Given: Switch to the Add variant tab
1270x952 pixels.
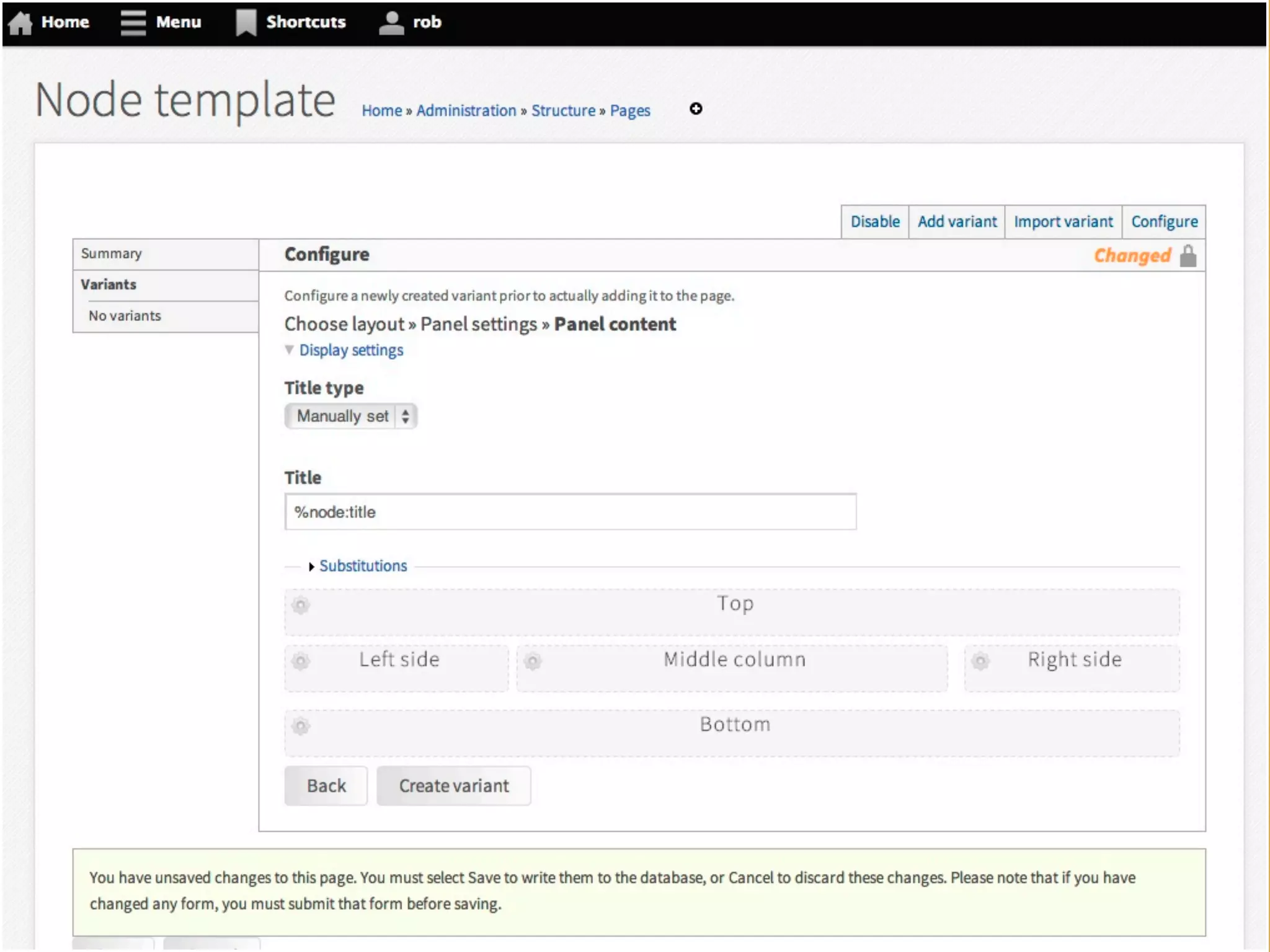Looking at the screenshot, I should 957,222.
